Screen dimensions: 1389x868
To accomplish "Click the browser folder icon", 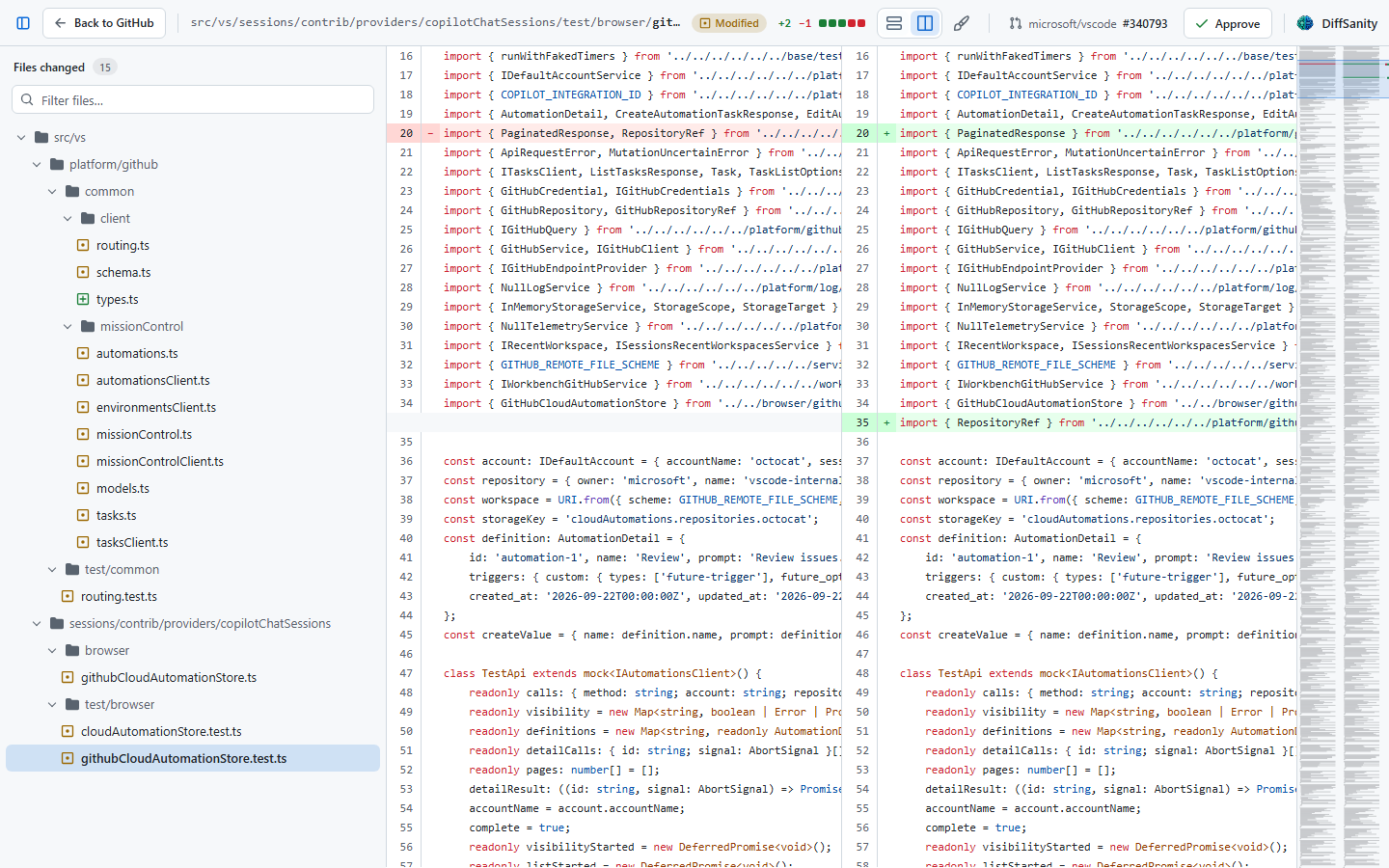I will click(x=72, y=650).
